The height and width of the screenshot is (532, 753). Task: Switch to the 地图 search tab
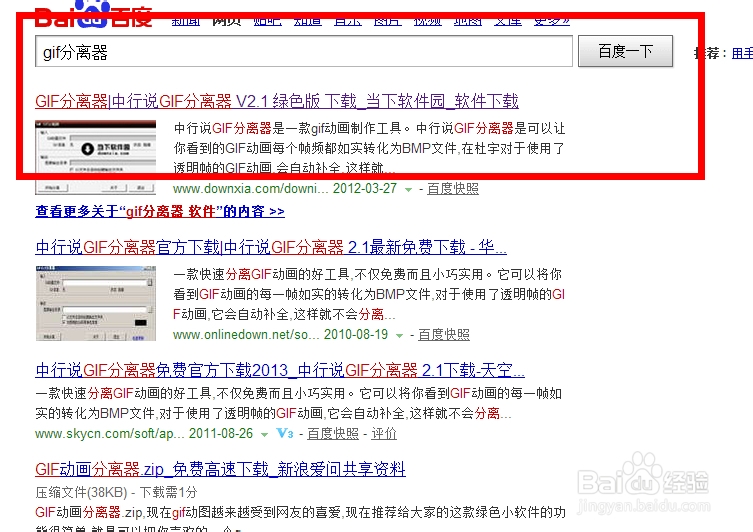468,21
